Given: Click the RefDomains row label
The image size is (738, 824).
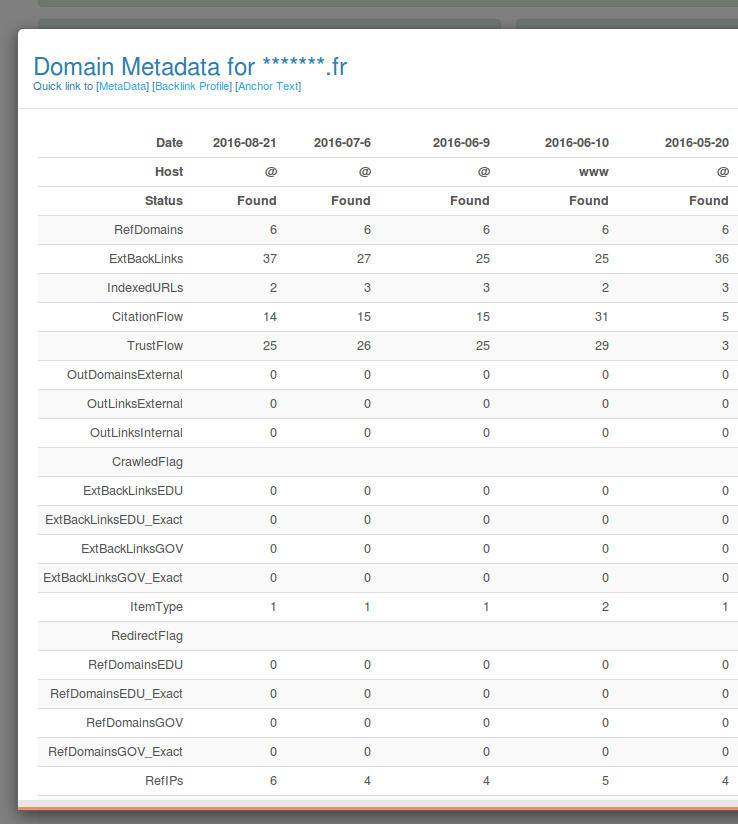Looking at the screenshot, I should pos(148,230).
